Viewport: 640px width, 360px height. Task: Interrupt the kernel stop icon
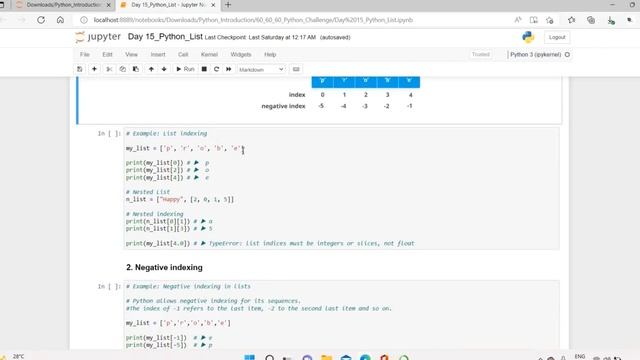click(x=204, y=69)
